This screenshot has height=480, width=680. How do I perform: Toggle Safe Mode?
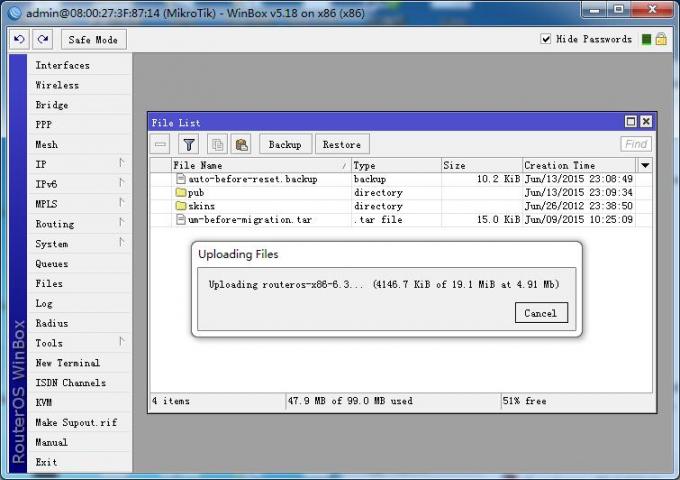(93, 39)
